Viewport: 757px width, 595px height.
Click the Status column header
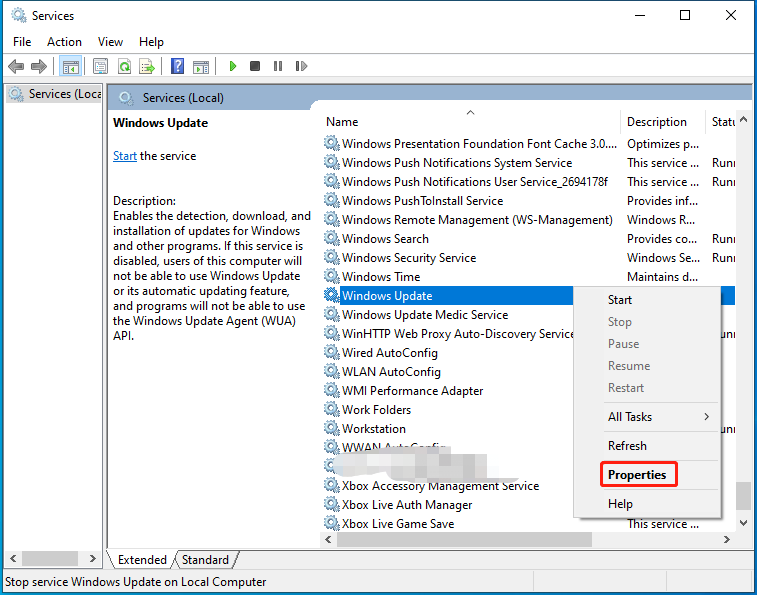(721, 122)
